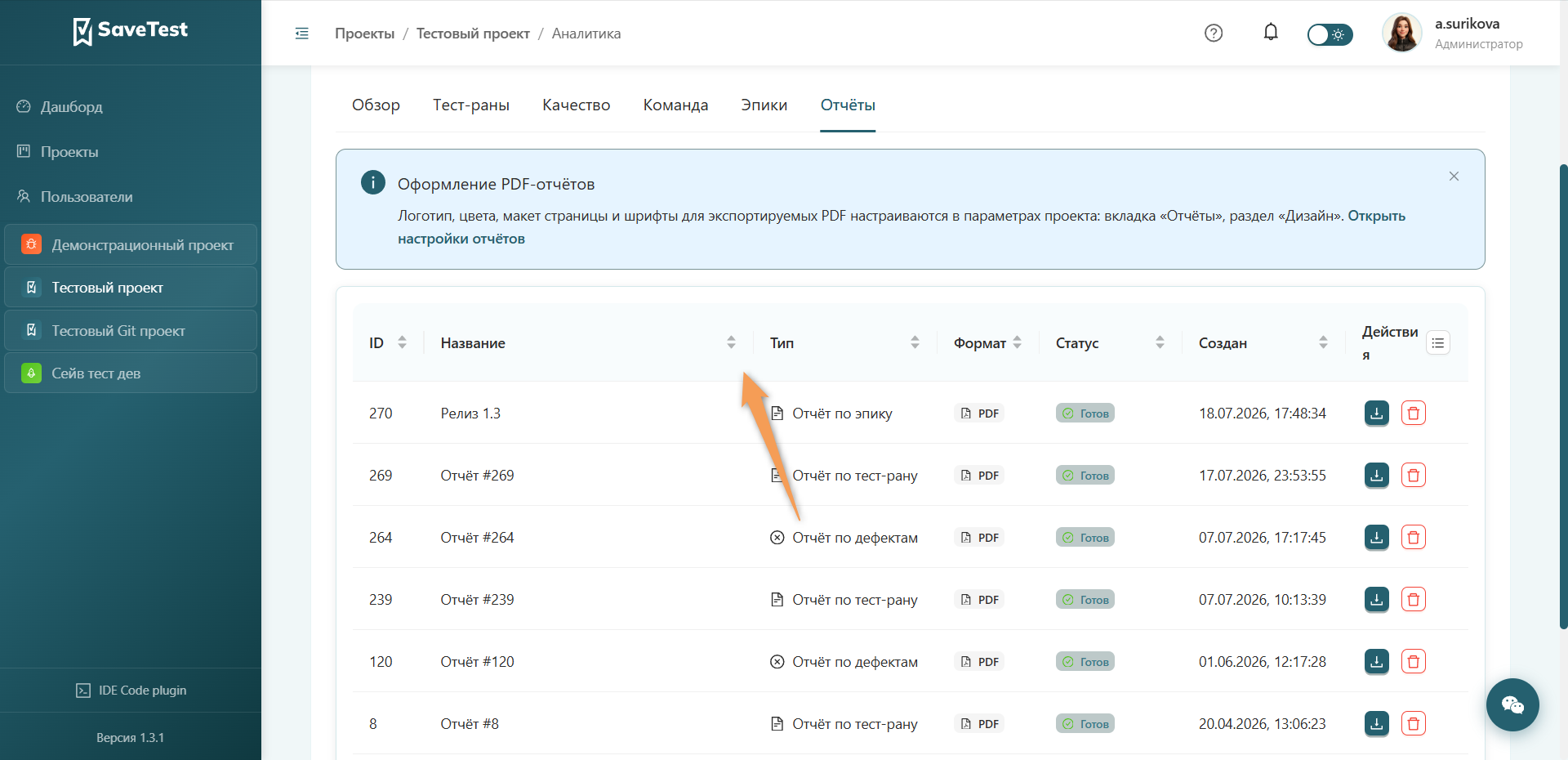This screenshot has height=760, width=1568.
Task: Click report name Отчёт #264
Action: pos(477,538)
